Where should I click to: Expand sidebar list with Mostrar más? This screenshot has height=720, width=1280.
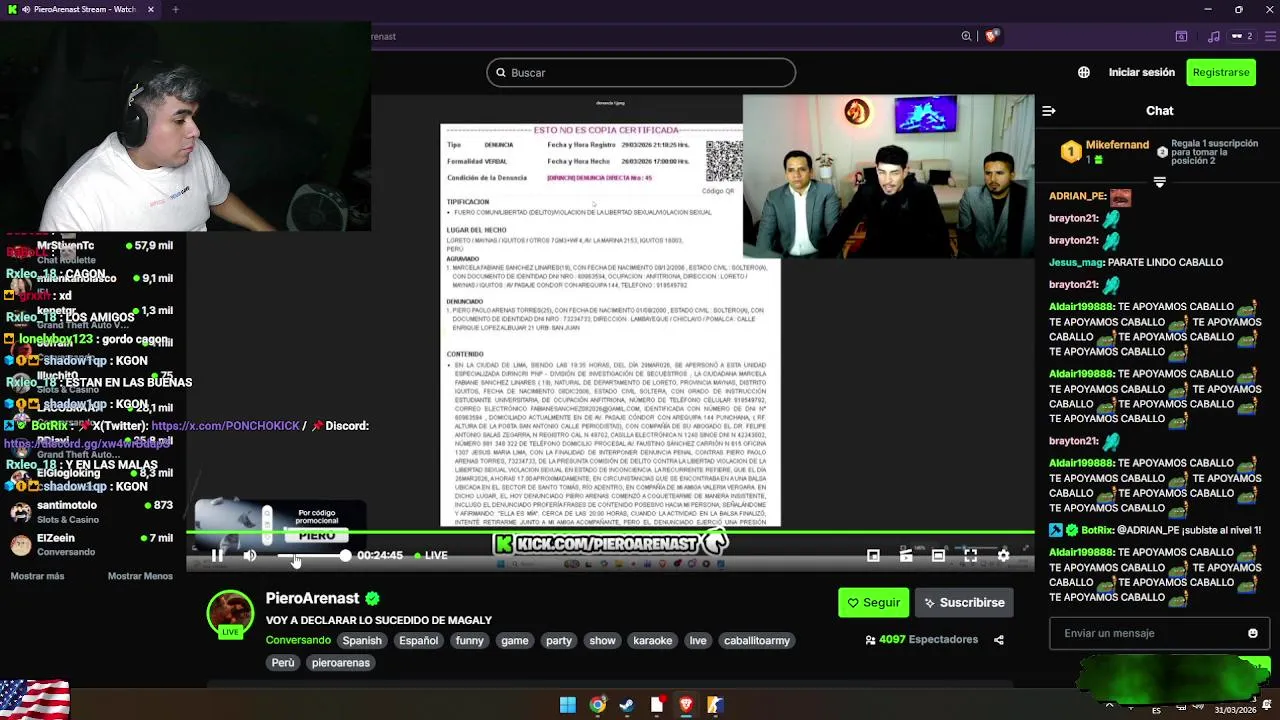pyautogui.click(x=37, y=576)
